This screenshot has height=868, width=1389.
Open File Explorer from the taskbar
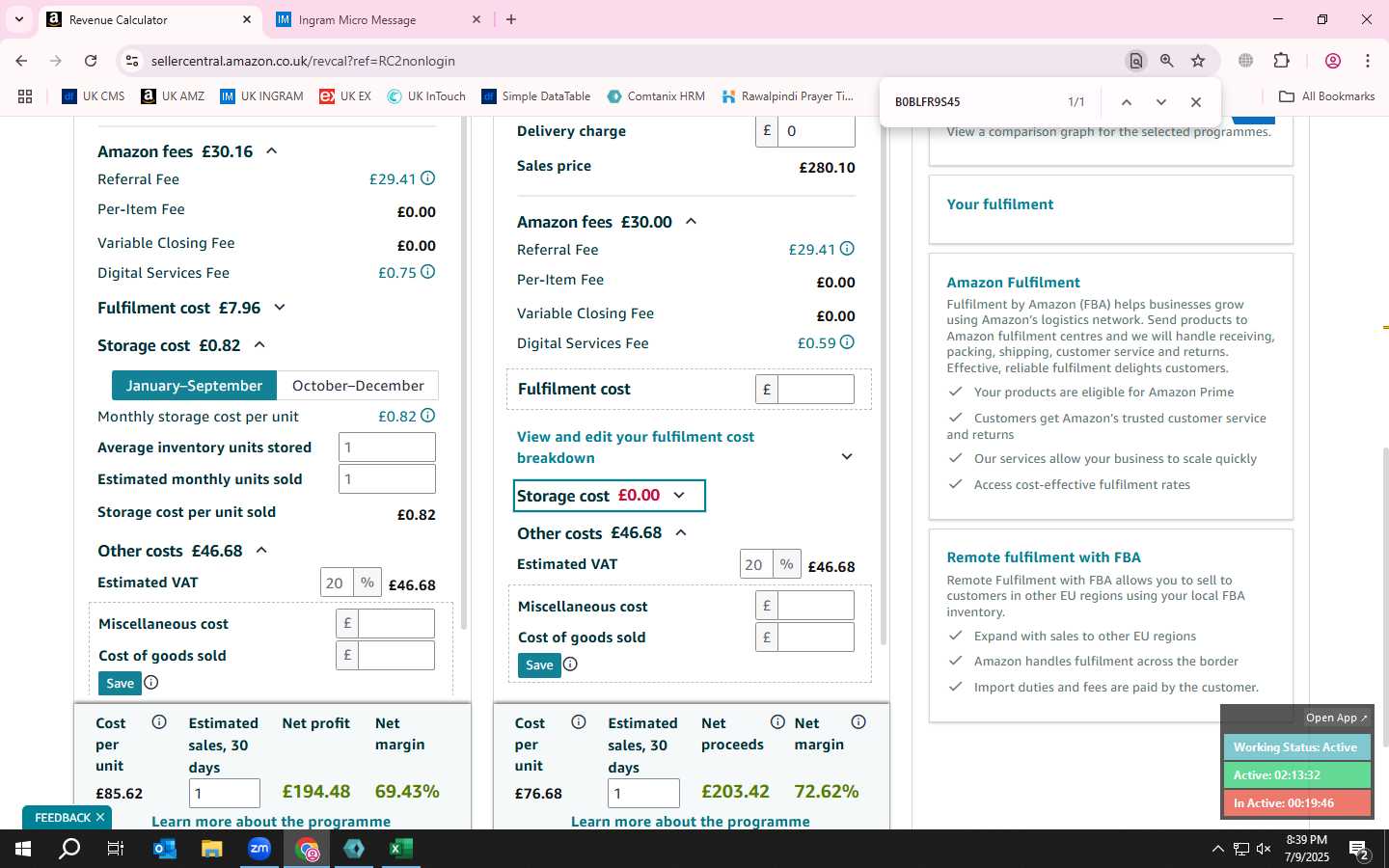212,849
